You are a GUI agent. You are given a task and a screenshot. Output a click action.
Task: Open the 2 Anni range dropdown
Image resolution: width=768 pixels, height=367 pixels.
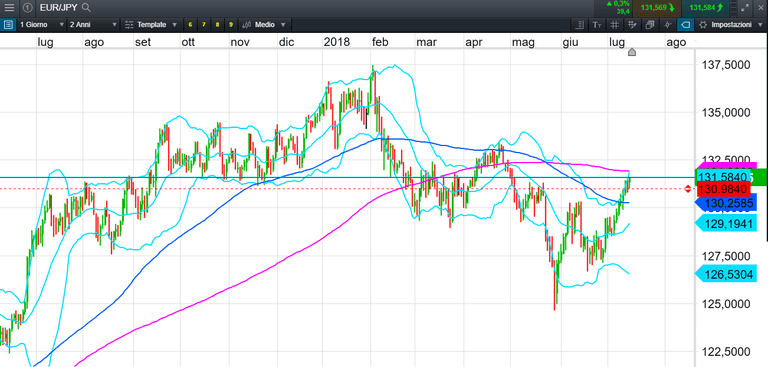[x=94, y=24]
